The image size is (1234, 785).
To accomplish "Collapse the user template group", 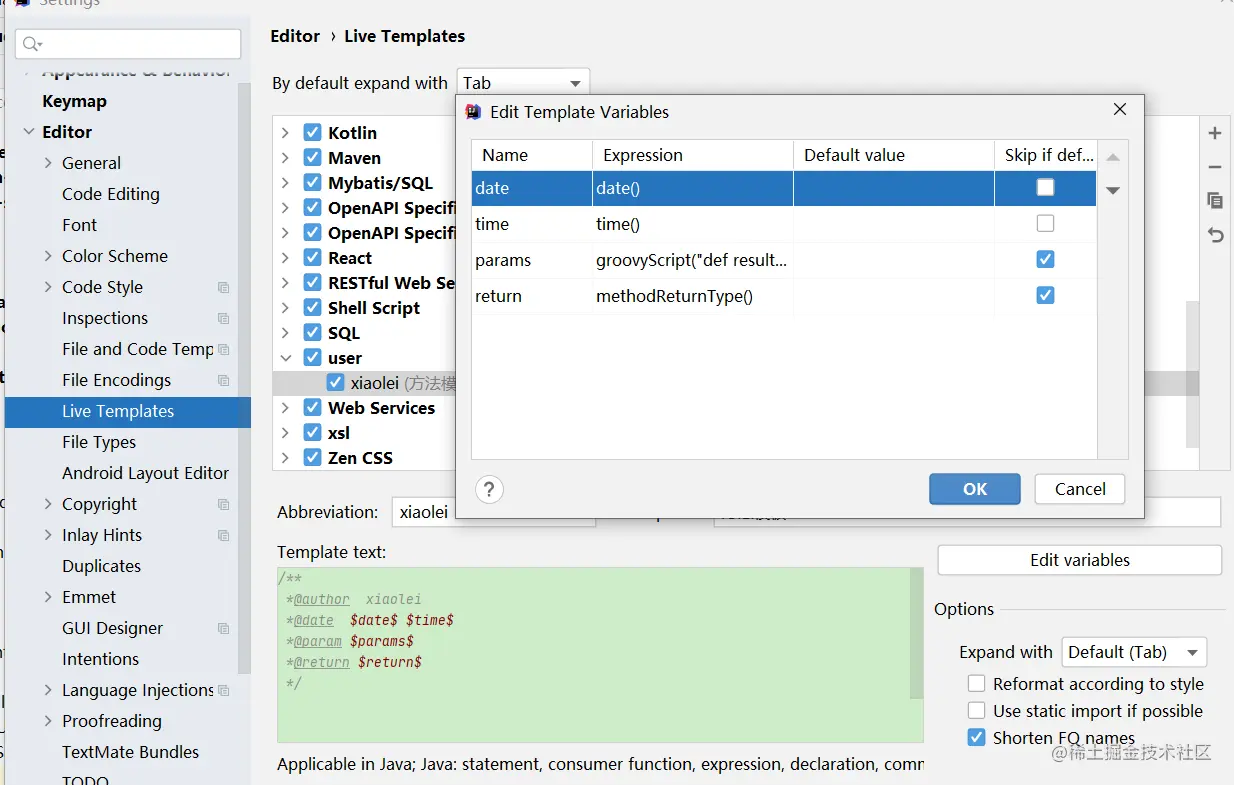I will [x=286, y=358].
